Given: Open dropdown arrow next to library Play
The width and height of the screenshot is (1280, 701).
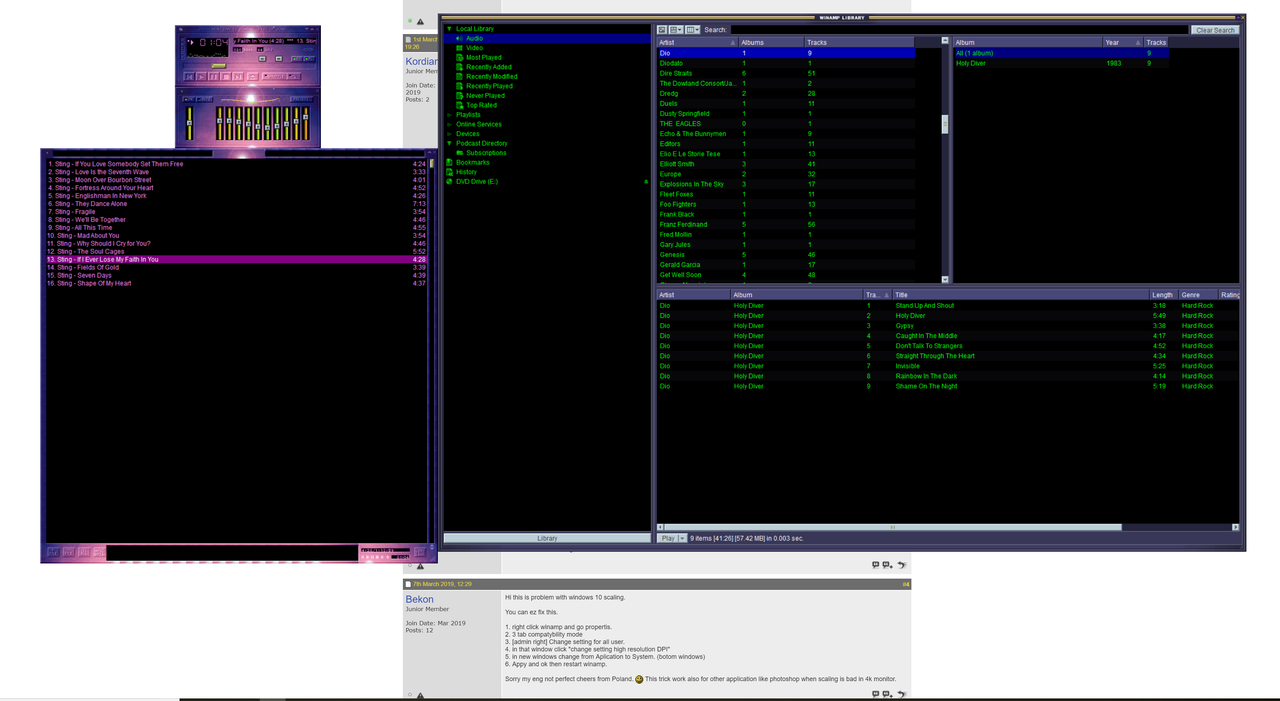Looking at the screenshot, I should coord(683,538).
